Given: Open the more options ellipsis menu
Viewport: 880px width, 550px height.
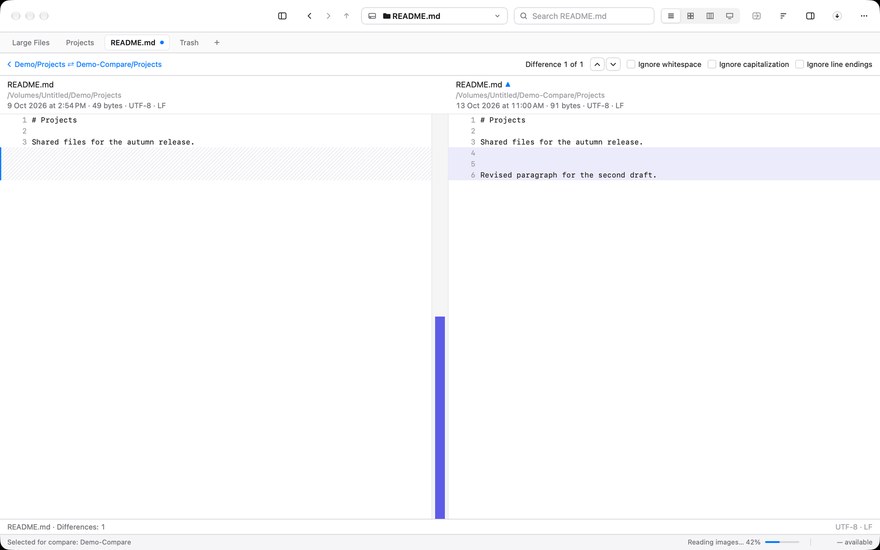Looking at the screenshot, I should [x=864, y=16].
